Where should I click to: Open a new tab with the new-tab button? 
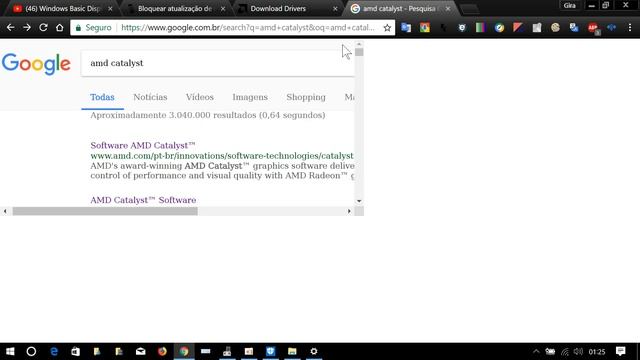(469, 9)
